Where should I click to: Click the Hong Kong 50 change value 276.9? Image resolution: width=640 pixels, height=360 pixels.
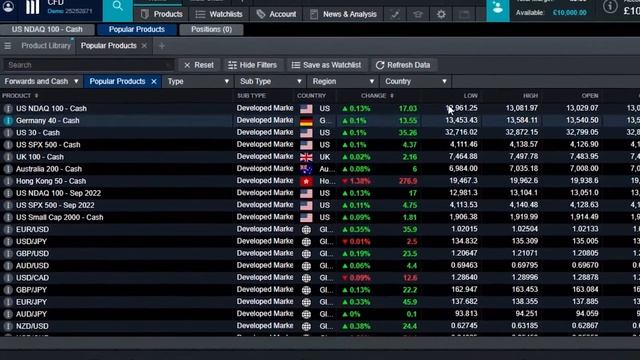408,181
